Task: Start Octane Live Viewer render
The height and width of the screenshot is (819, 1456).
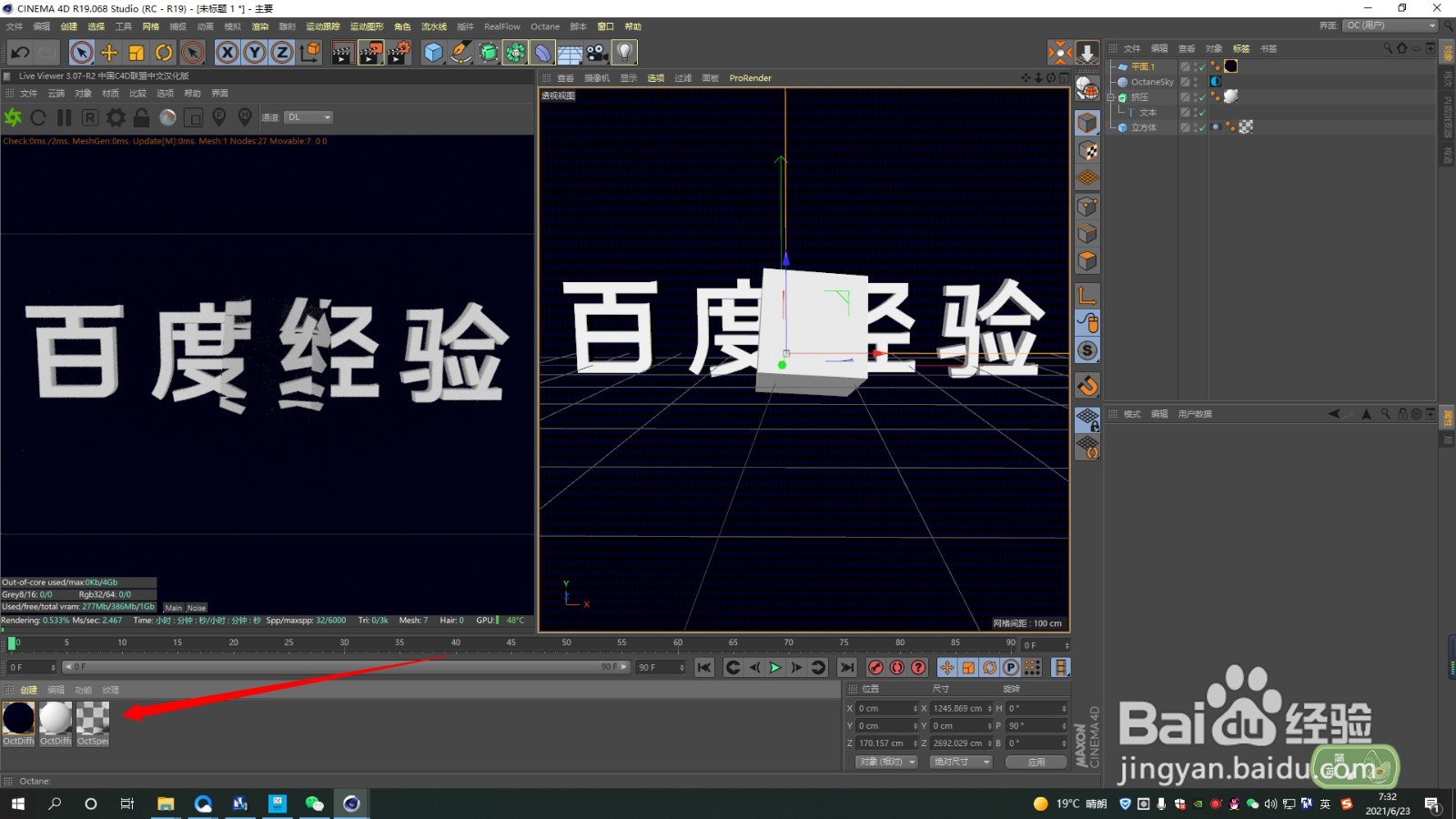Action: [x=13, y=117]
